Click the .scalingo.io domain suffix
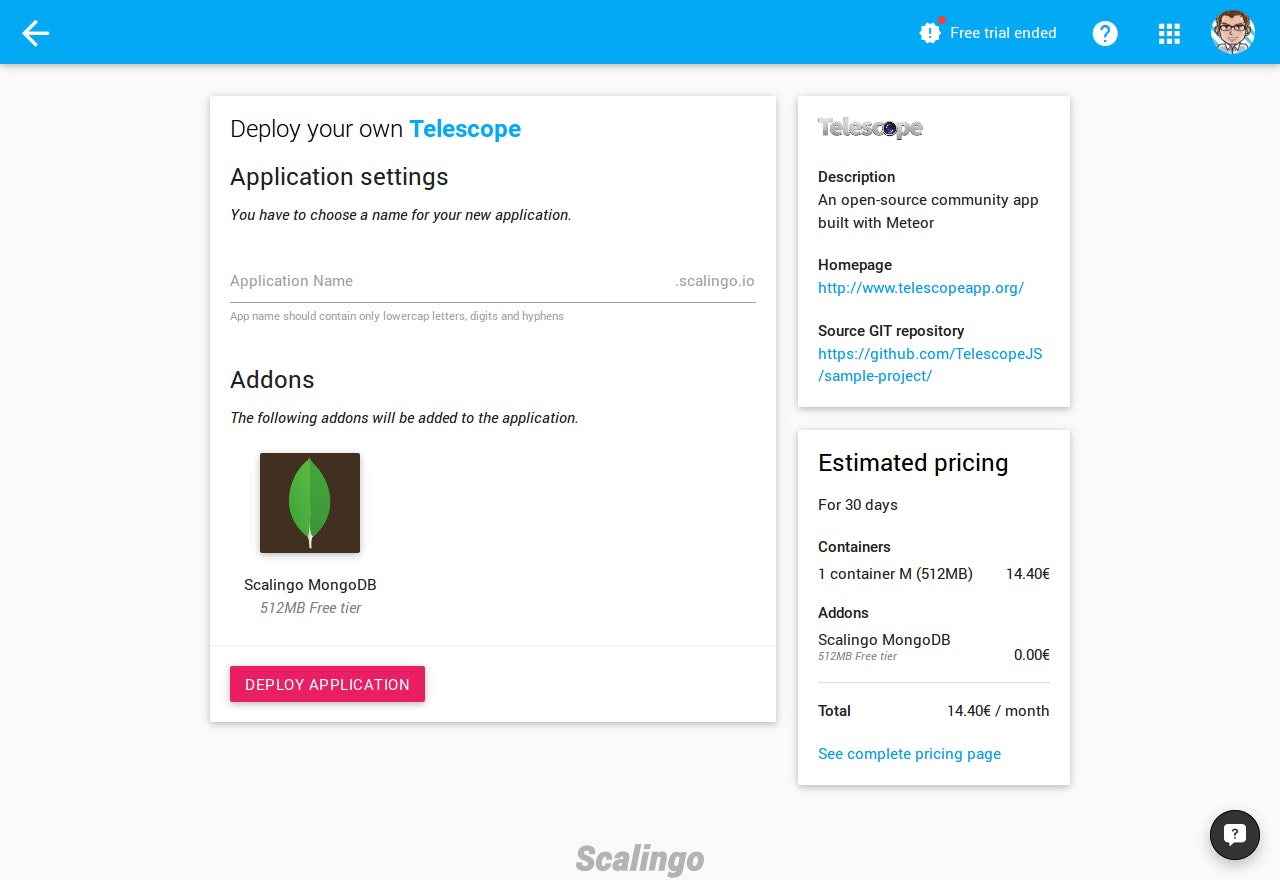 click(x=714, y=281)
